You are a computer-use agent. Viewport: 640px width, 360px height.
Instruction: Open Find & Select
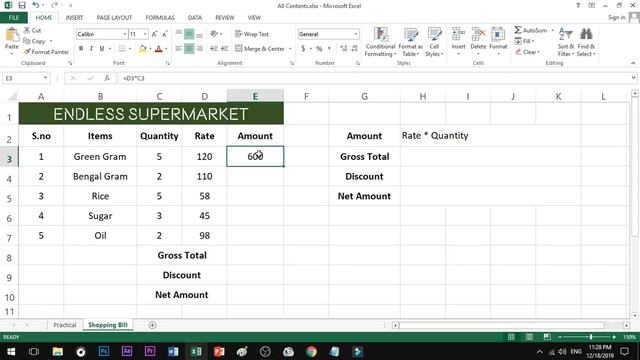coord(586,42)
